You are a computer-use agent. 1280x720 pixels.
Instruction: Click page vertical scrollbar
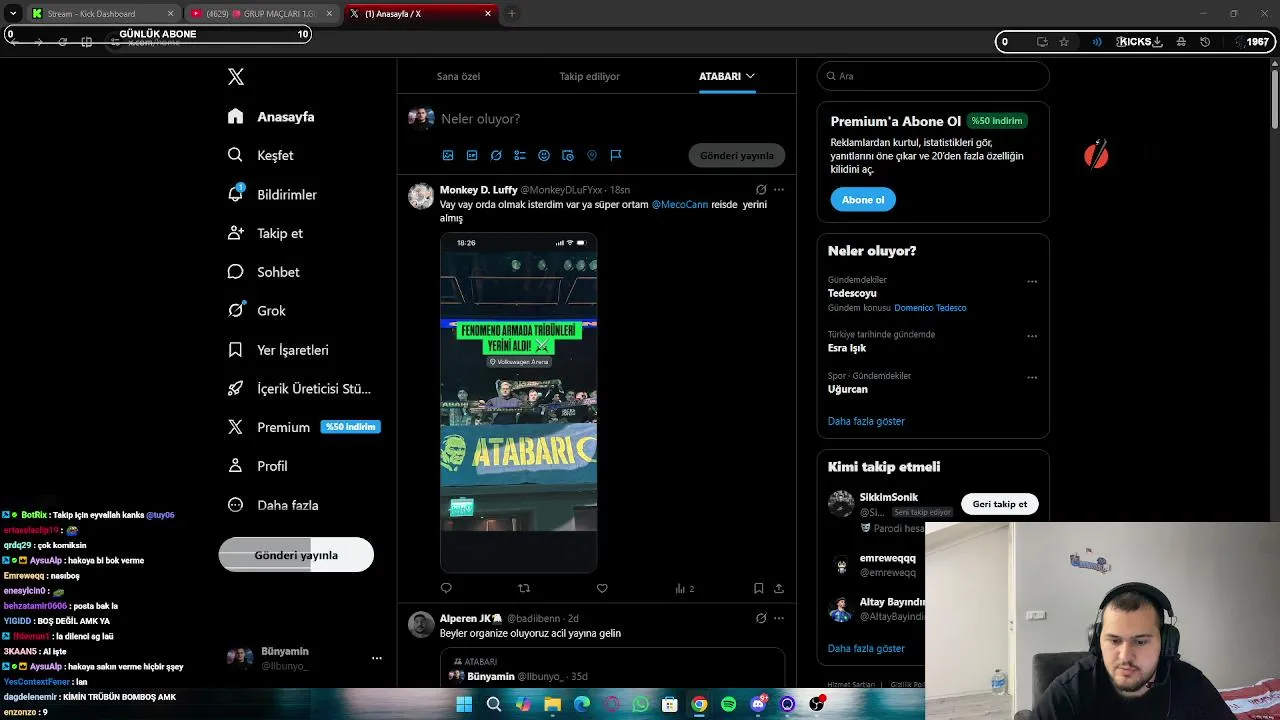1274,100
